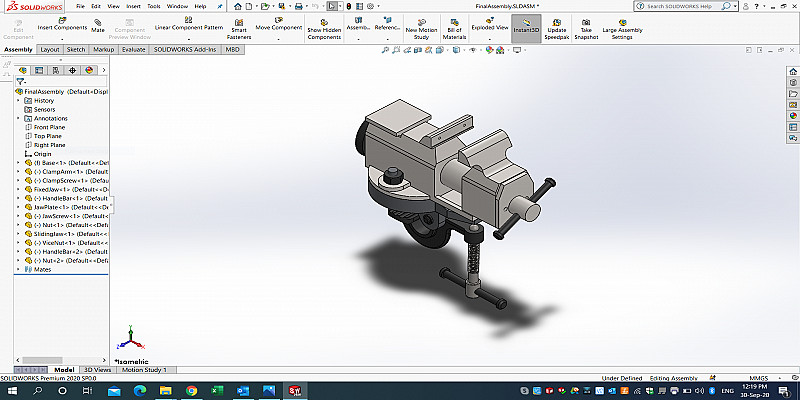Toggle the Instant3D mode button
Screen dimensions: 800x400
tap(526, 21)
